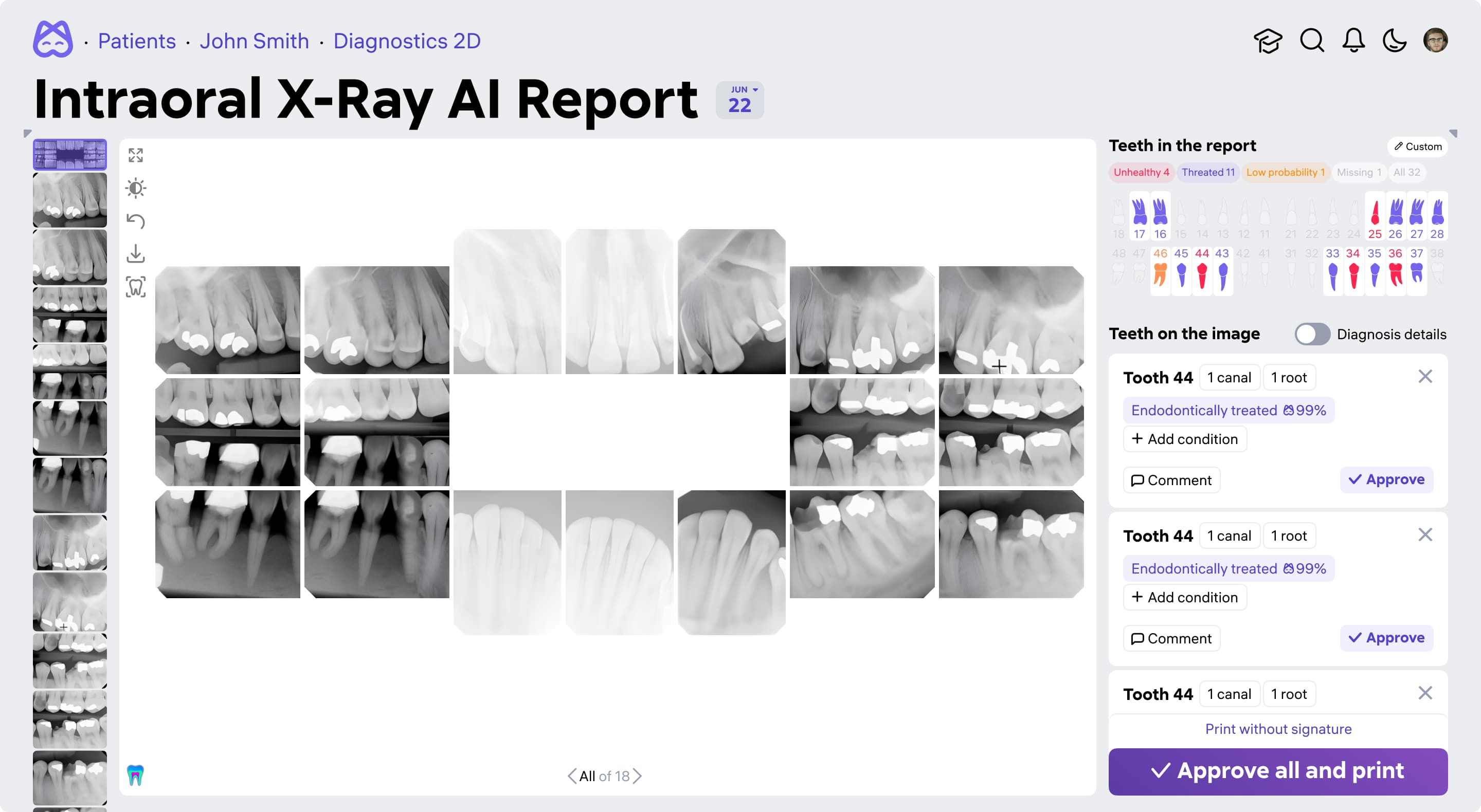This screenshot has width=1481, height=812.
Task: Select the Unhealthy 4 filter chip
Action: tap(1141, 172)
